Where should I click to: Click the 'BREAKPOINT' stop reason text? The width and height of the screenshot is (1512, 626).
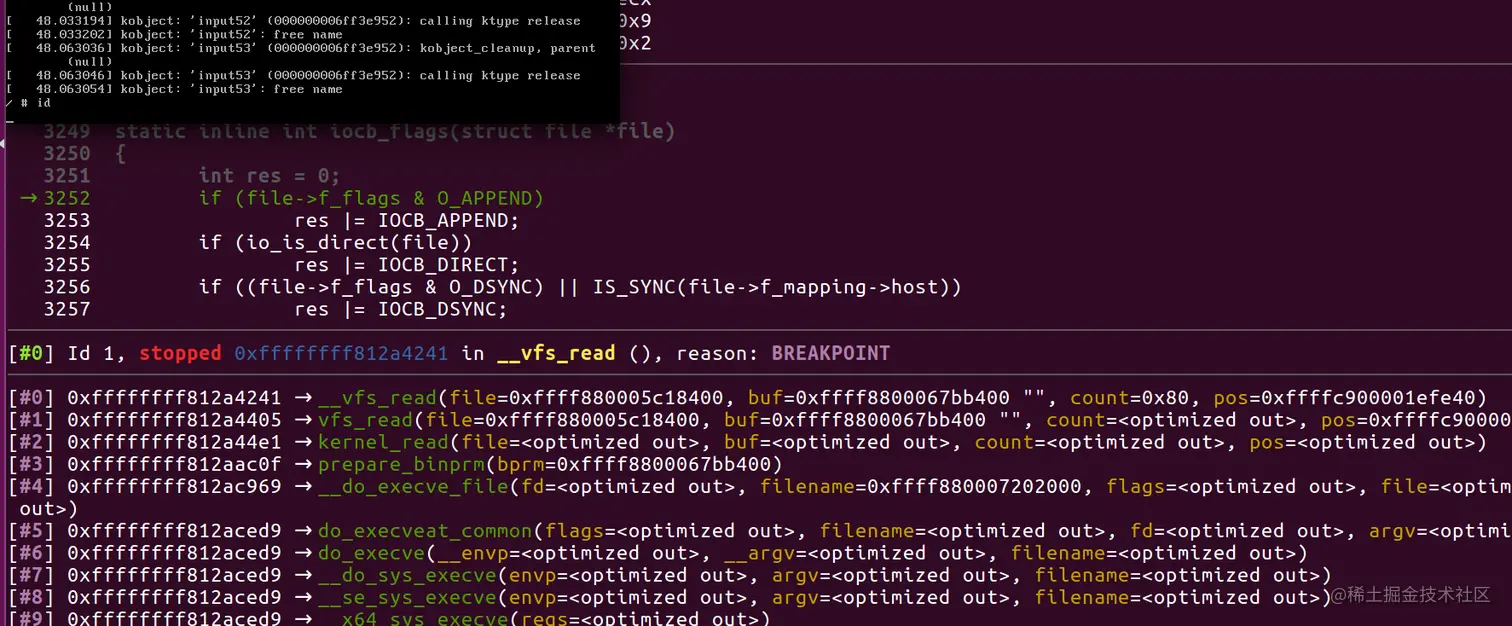click(830, 353)
